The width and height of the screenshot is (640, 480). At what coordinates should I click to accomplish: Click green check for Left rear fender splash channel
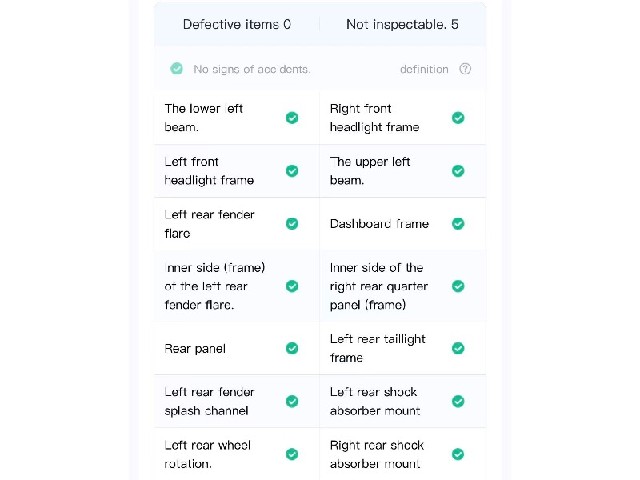(x=292, y=401)
